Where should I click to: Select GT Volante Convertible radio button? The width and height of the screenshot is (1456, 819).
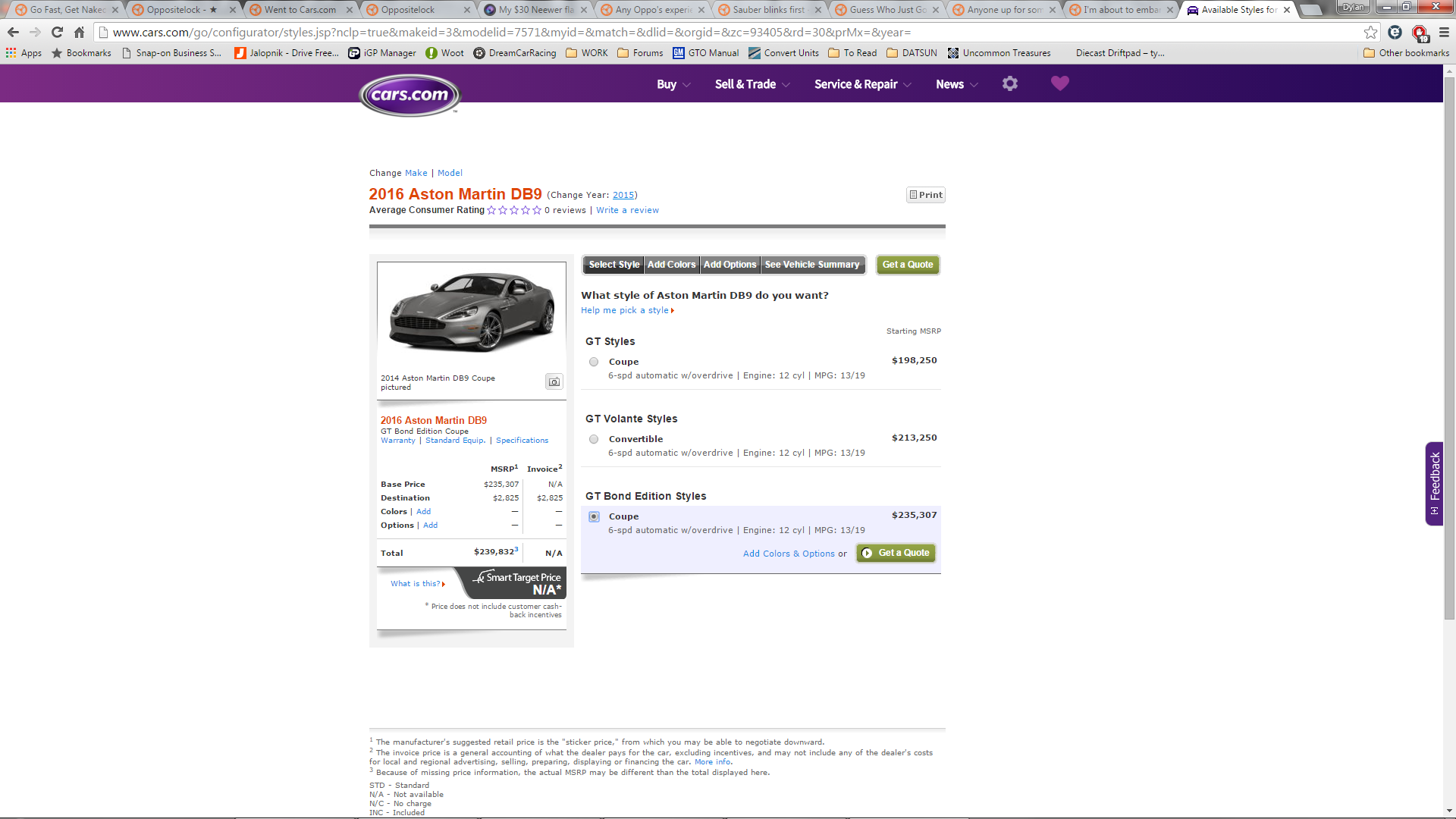click(594, 439)
